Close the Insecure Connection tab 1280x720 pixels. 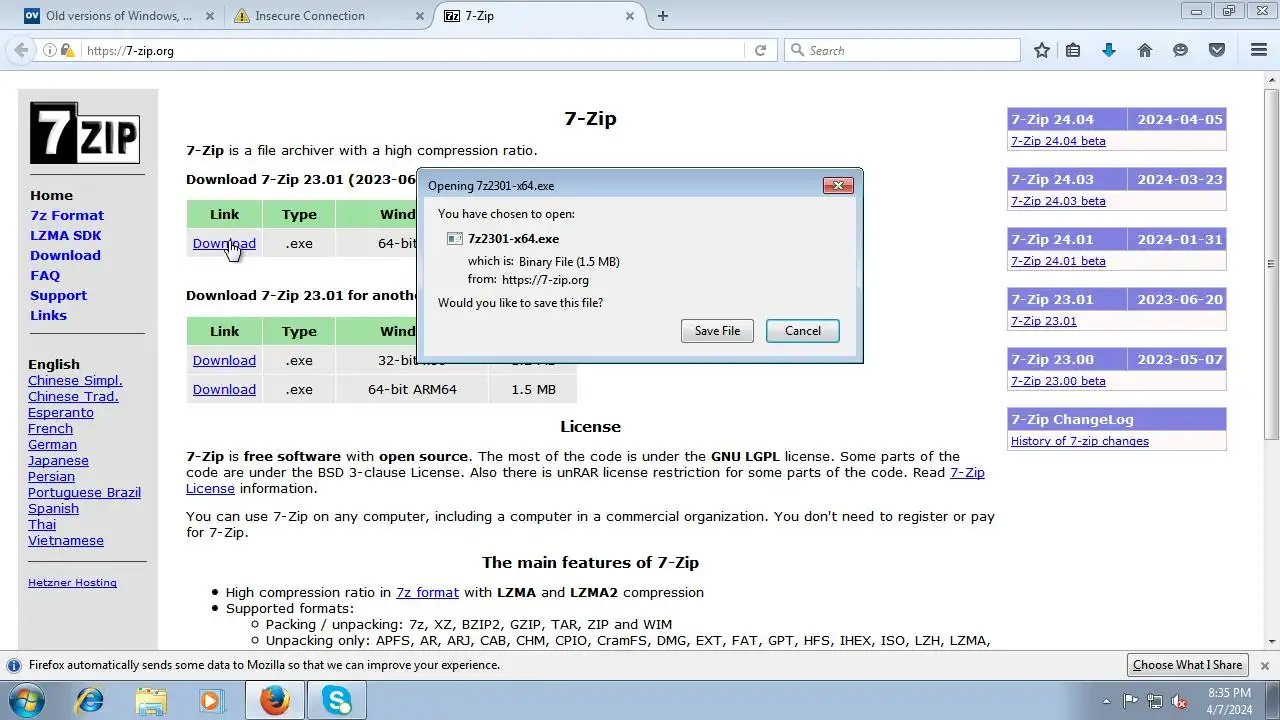[420, 16]
